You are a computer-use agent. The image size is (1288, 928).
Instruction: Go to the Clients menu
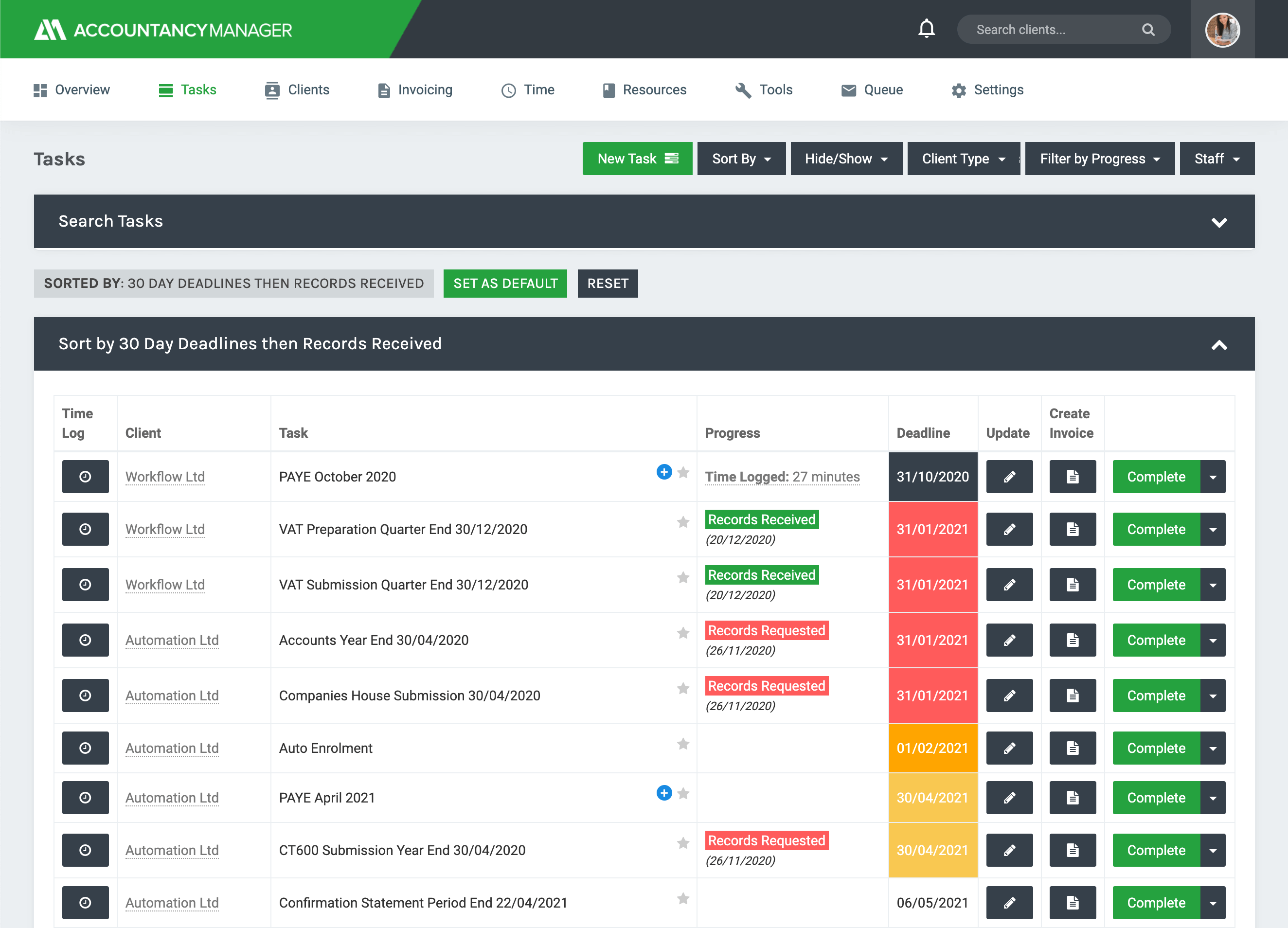(297, 89)
